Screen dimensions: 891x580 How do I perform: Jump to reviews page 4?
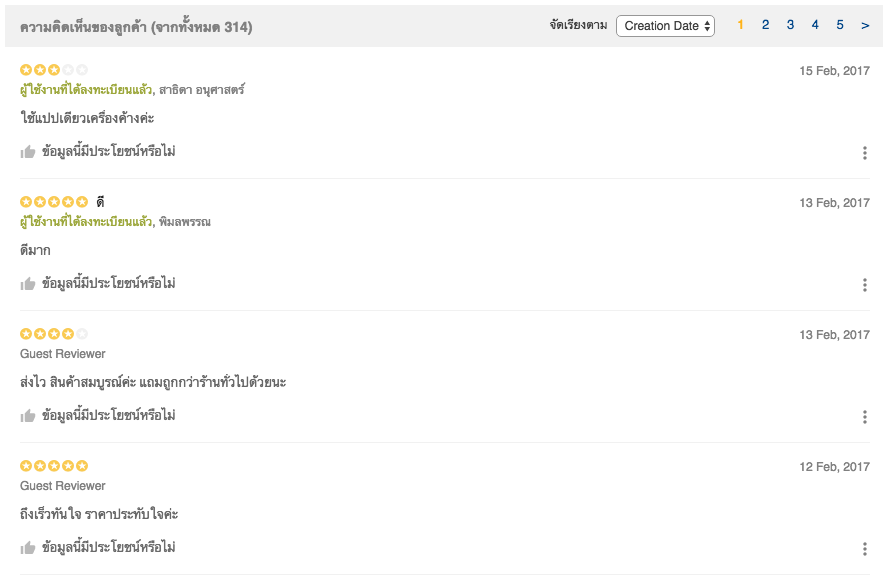(x=815, y=25)
